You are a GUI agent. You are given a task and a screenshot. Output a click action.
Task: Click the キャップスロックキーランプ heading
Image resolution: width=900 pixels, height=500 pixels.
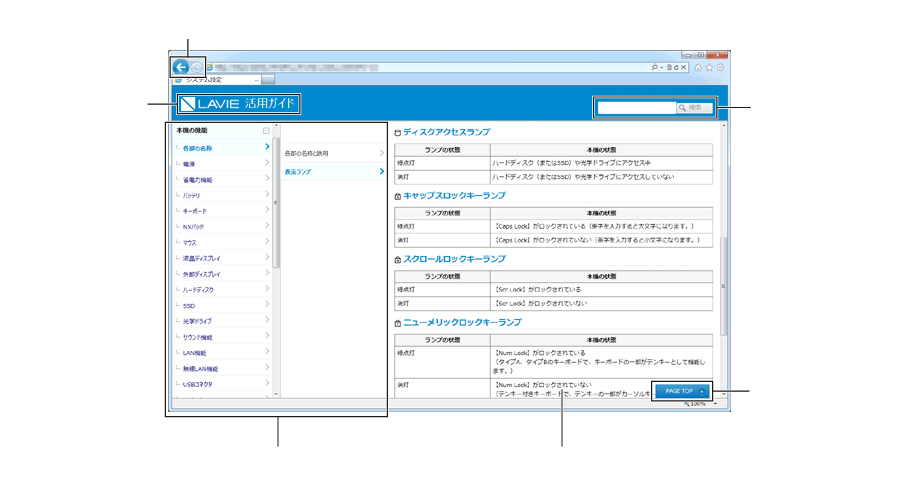(455, 196)
